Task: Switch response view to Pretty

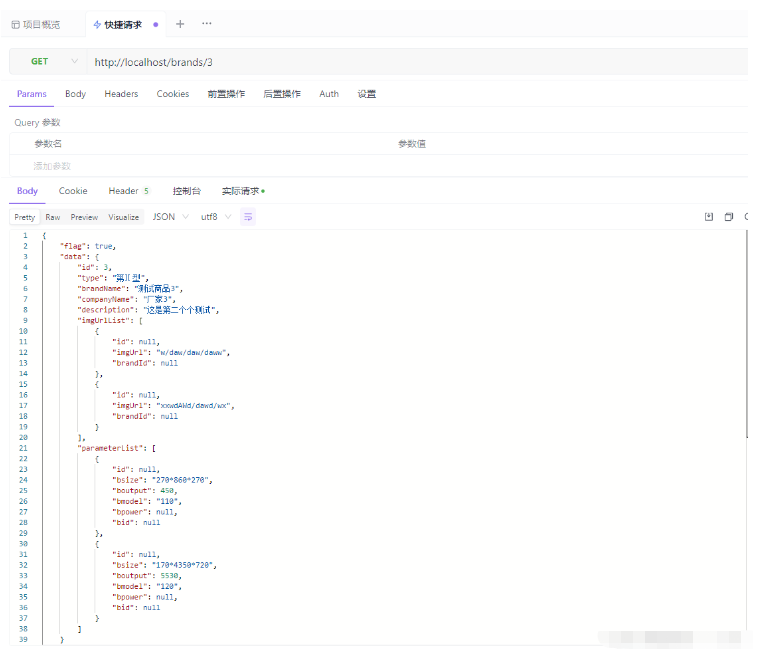Action: tap(25, 217)
